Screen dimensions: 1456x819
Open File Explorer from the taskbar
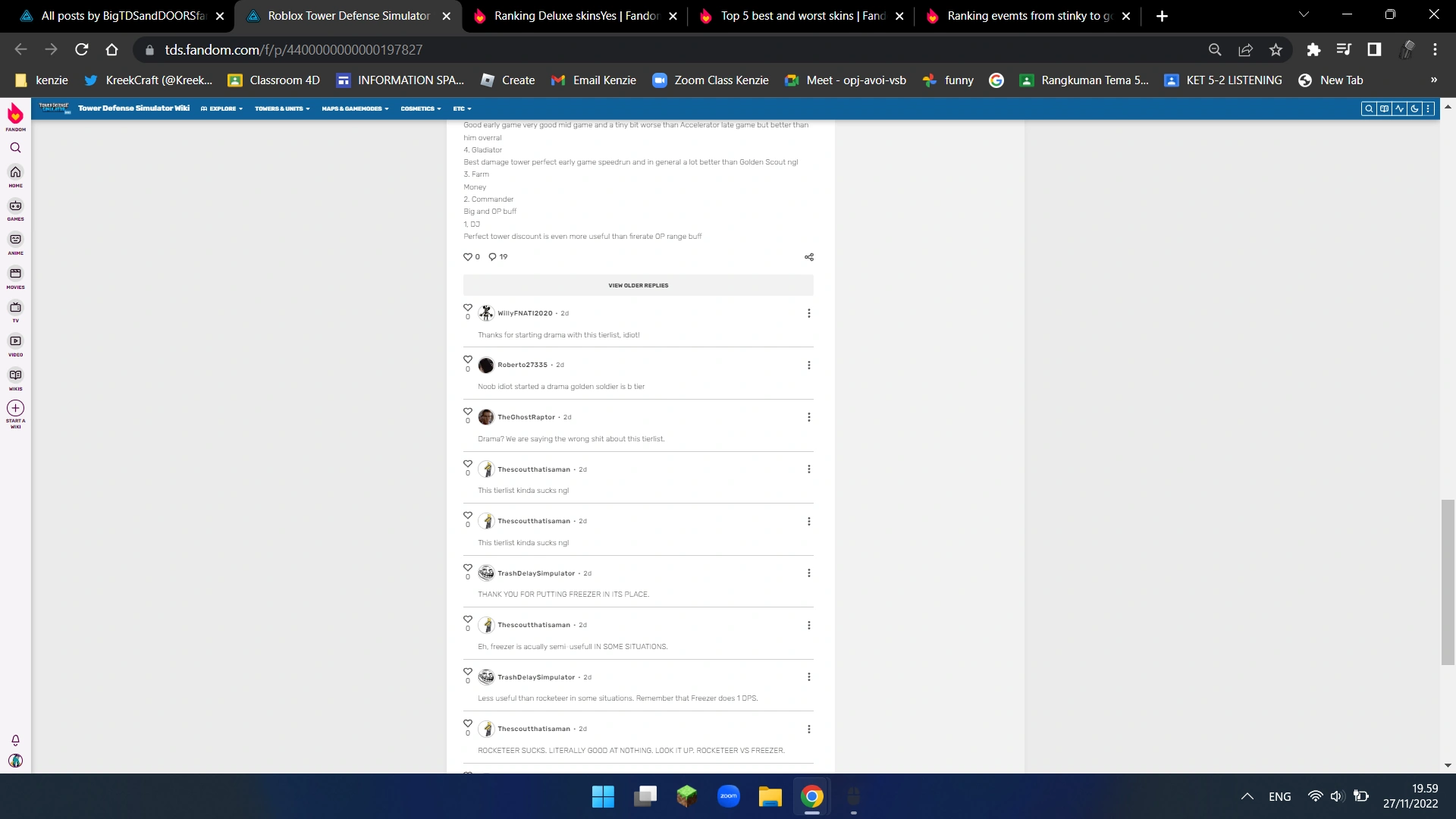[770, 796]
